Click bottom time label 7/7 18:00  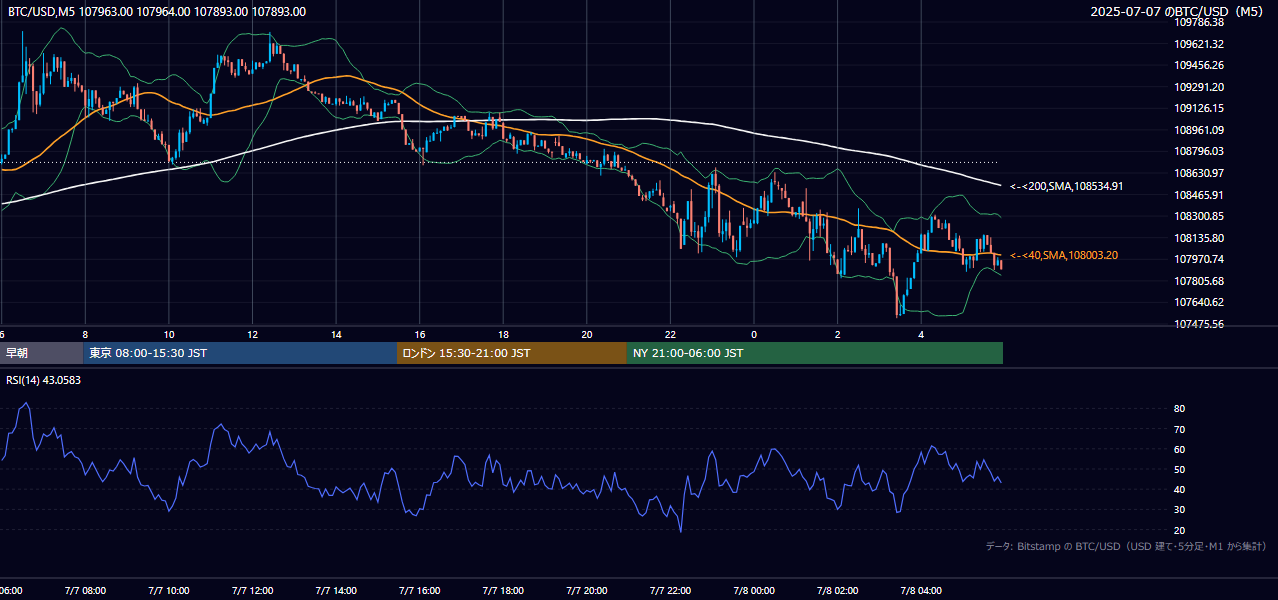pyautogui.click(x=504, y=591)
